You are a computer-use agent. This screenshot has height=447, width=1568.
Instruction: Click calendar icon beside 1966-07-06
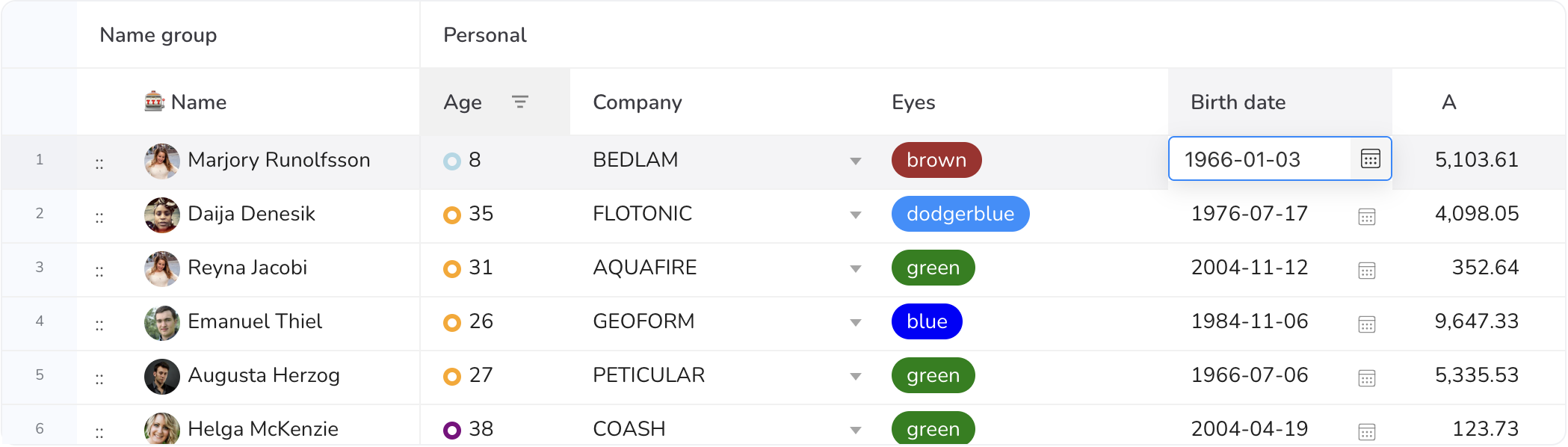point(1366,378)
